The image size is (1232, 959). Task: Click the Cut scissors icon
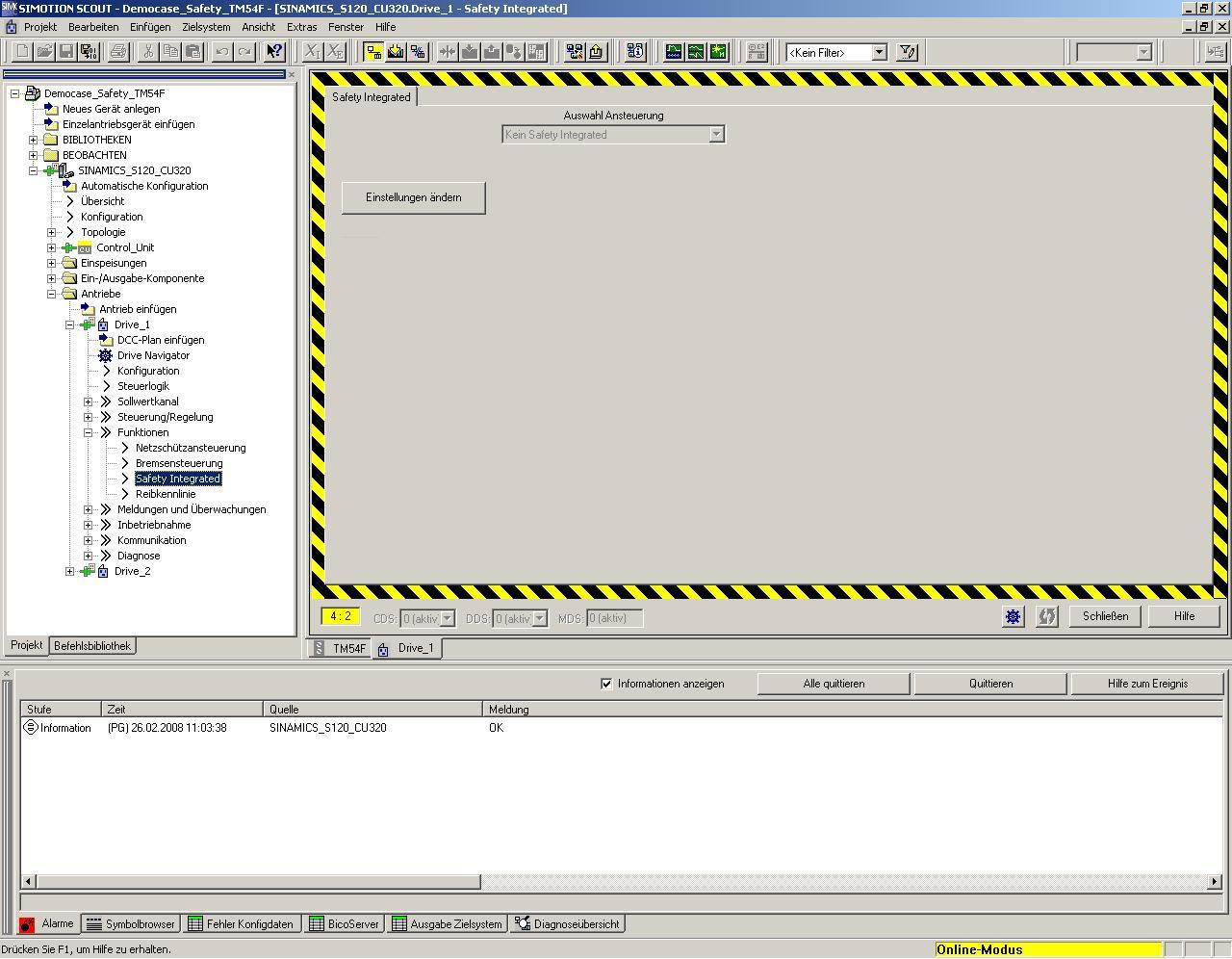148,52
